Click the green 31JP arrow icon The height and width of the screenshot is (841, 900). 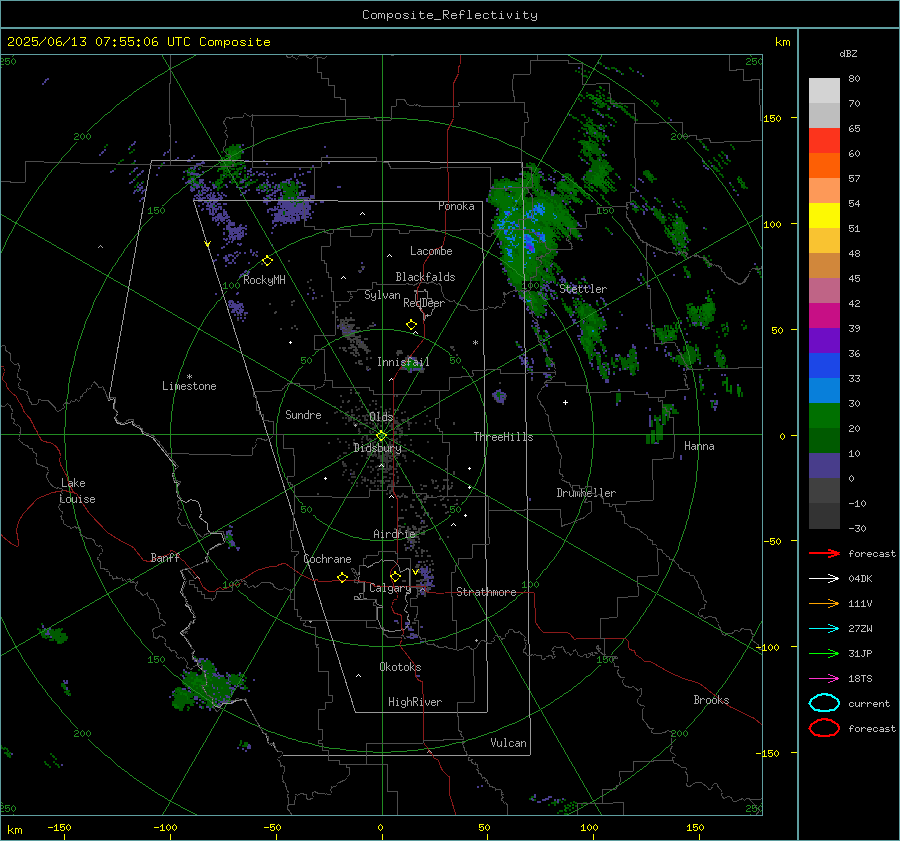click(x=824, y=653)
